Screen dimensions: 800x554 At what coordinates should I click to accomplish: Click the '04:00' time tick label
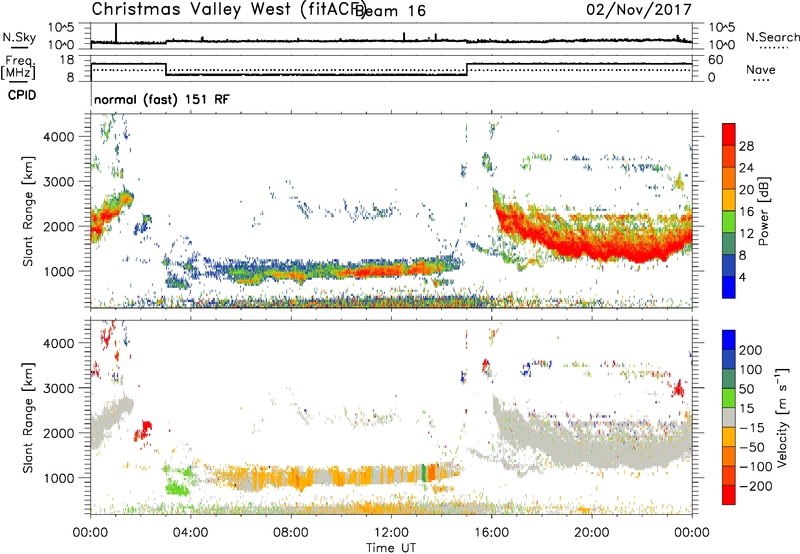point(191,533)
